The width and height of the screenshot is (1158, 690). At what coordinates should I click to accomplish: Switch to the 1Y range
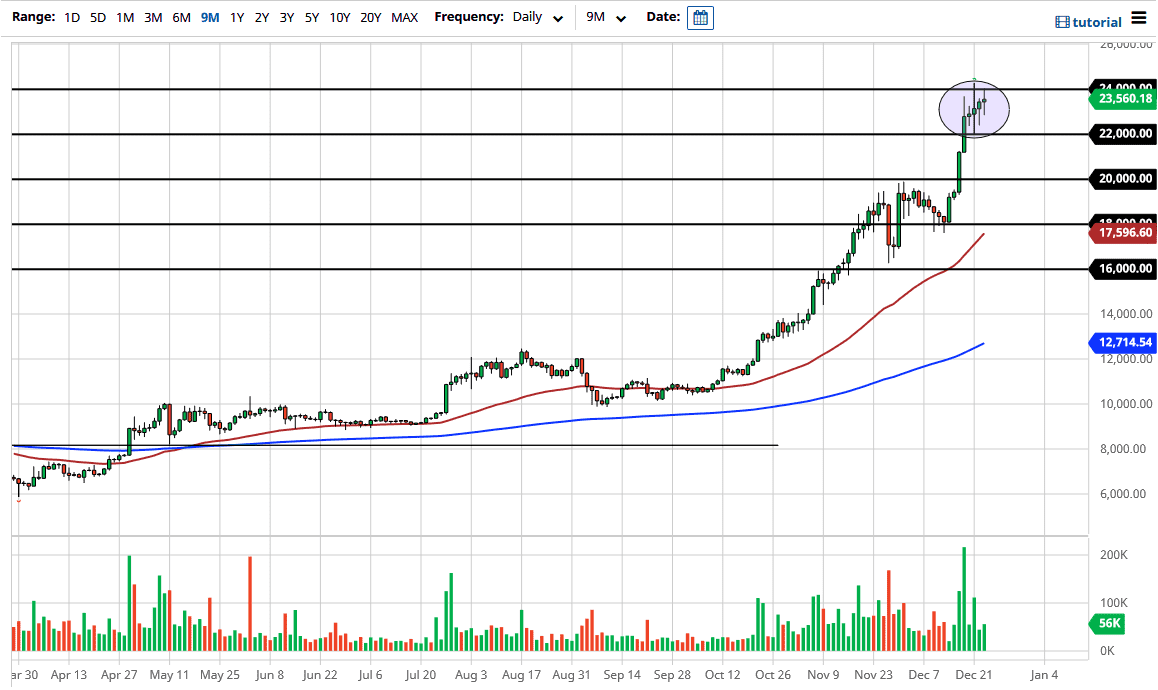237,17
